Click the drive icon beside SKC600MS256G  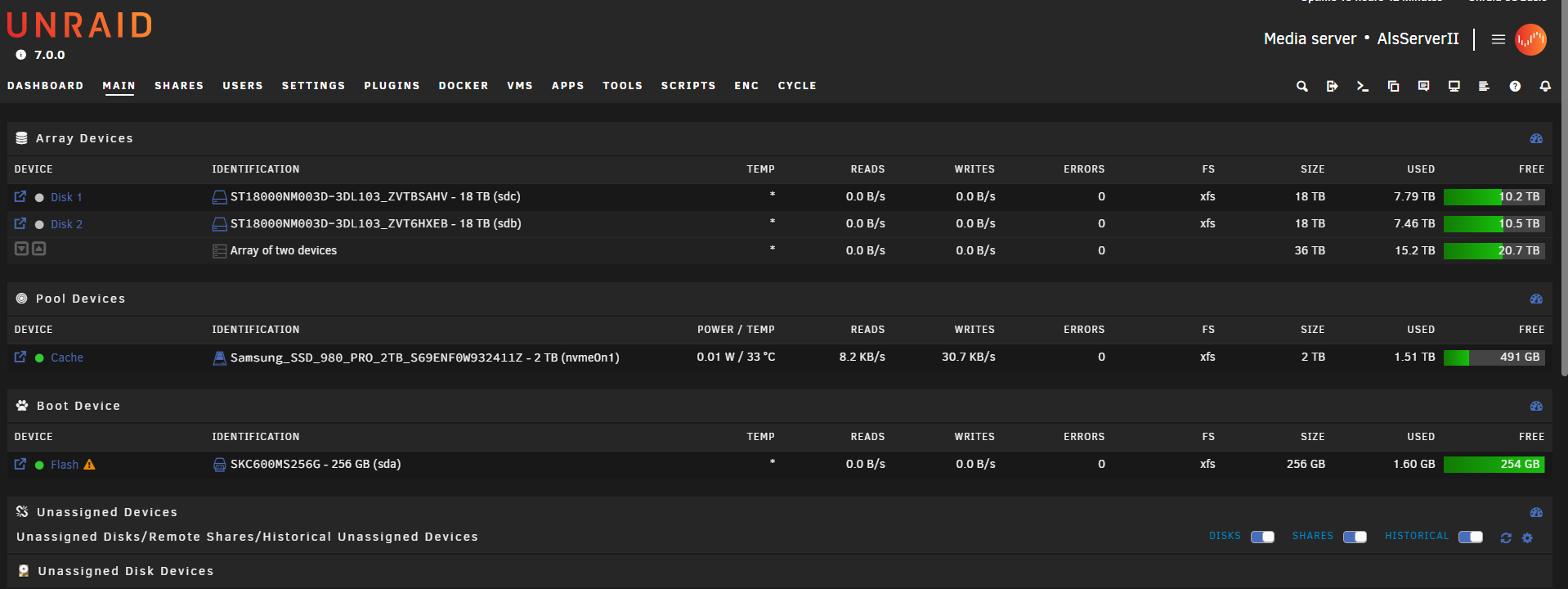tap(219, 465)
